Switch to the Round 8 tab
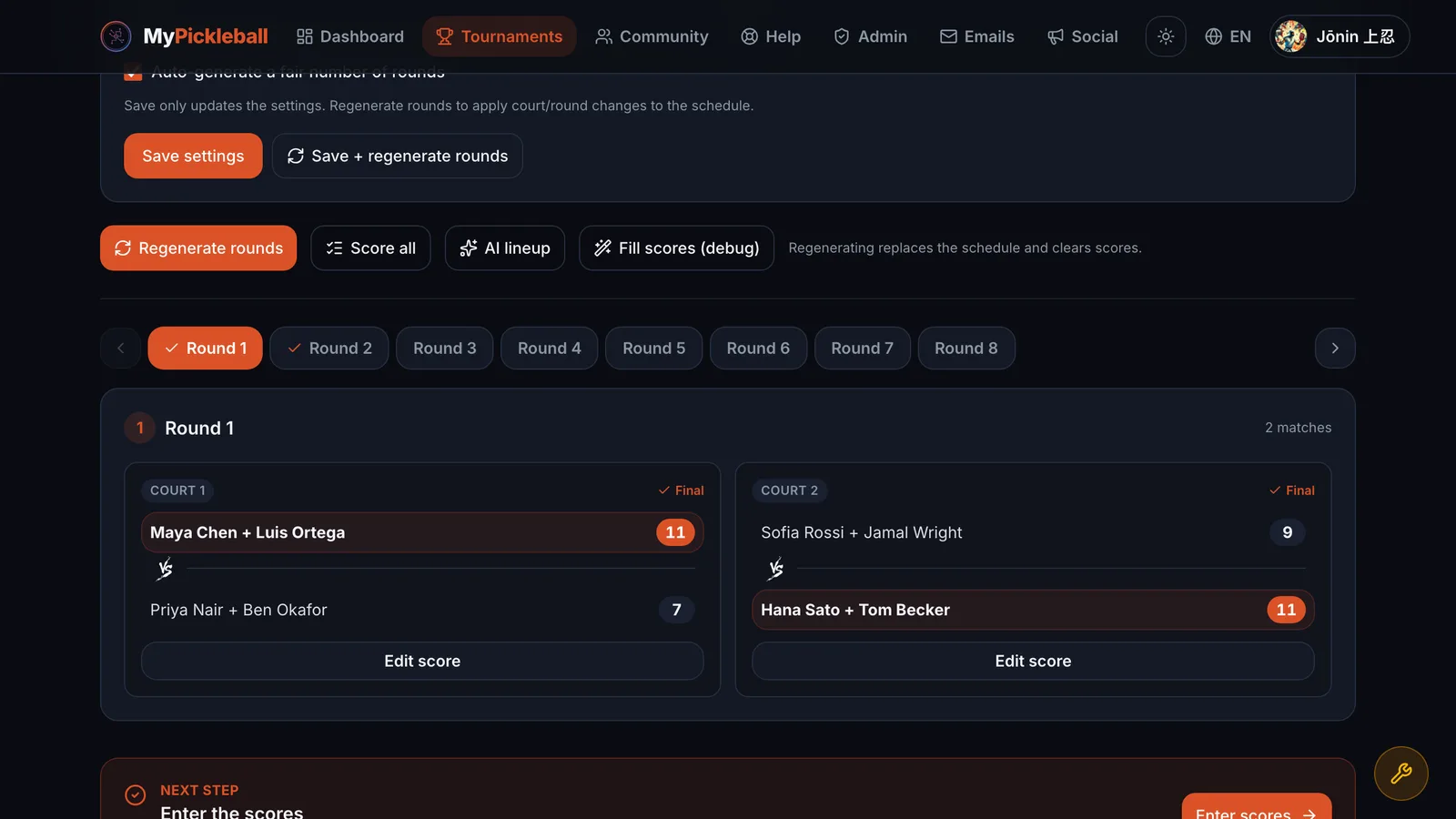Image resolution: width=1456 pixels, height=819 pixels. 966,348
